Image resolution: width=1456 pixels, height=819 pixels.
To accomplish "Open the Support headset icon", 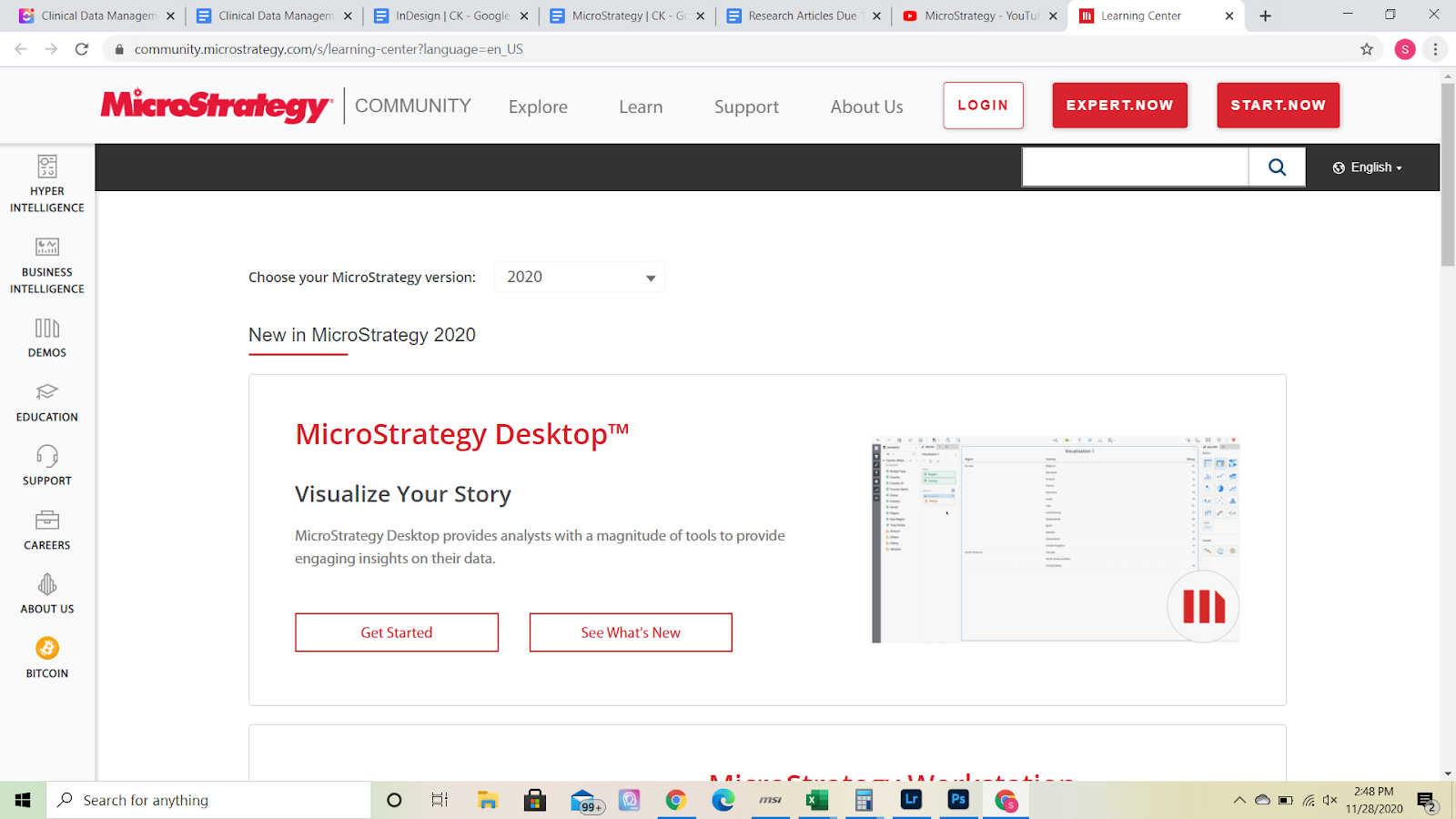I will pyautogui.click(x=47, y=456).
